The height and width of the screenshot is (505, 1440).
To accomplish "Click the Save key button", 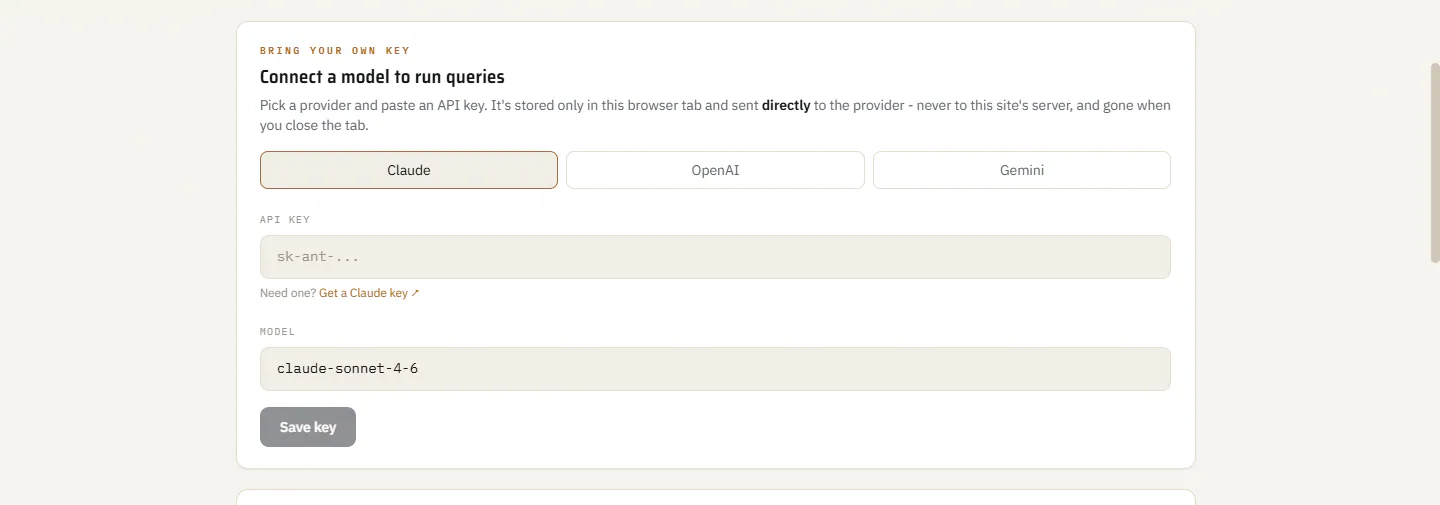I will (x=308, y=427).
